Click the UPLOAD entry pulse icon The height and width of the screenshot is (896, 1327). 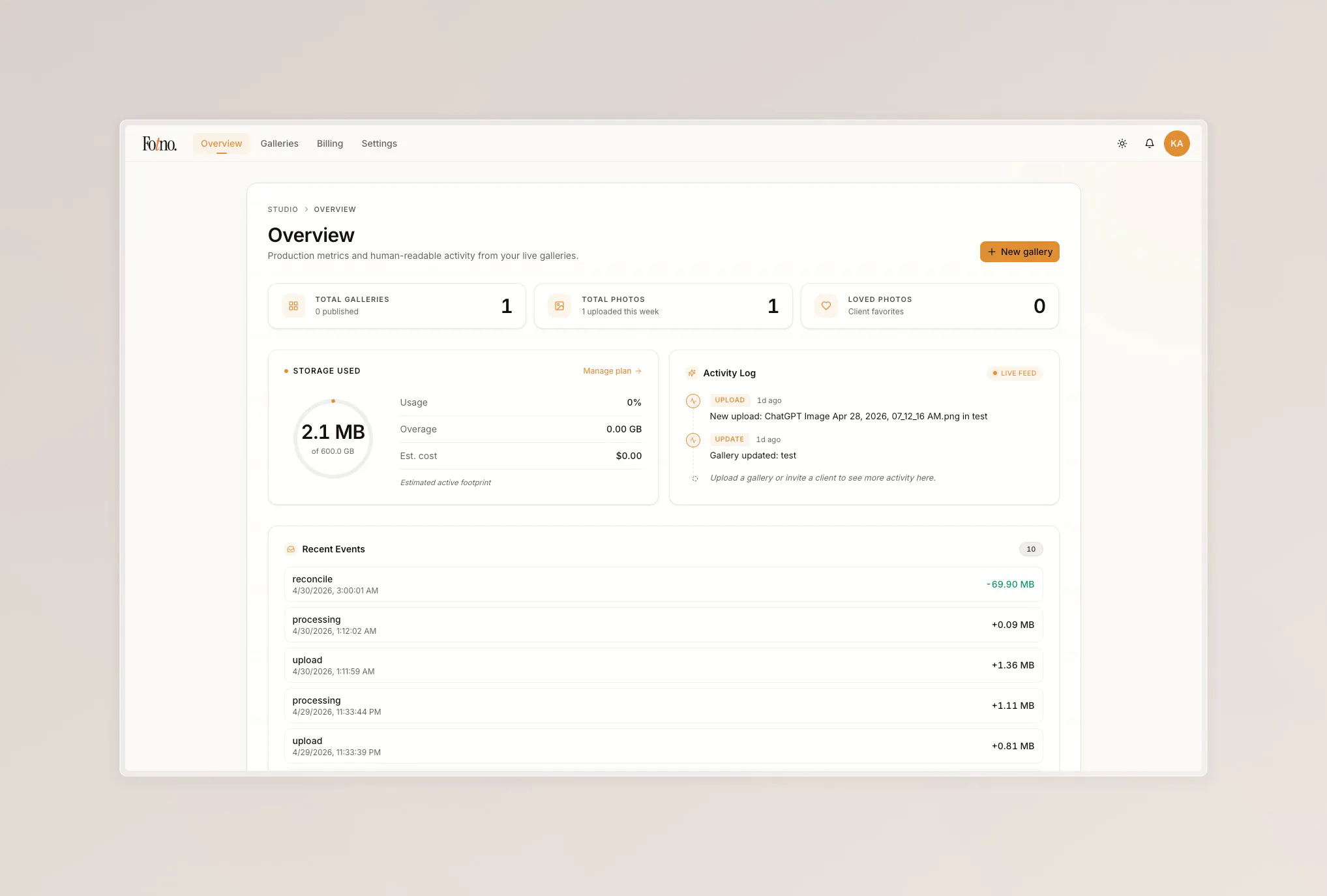coord(693,400)
